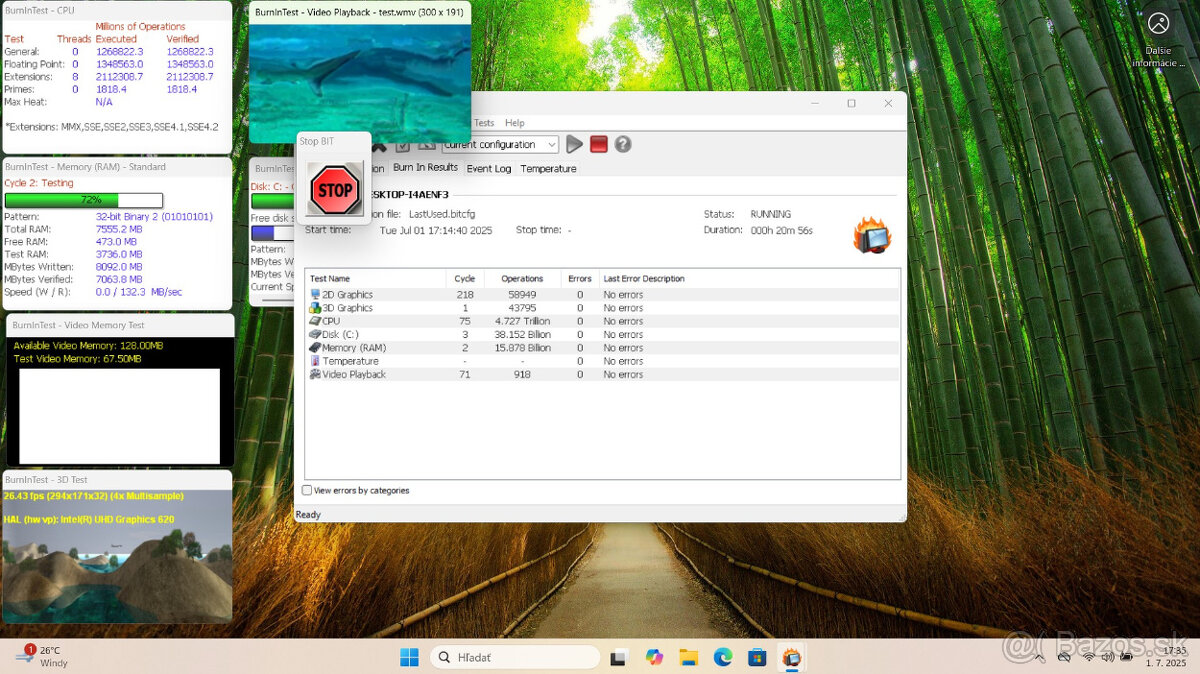Open the Hľadať search box in taskbar

(514, 657)
